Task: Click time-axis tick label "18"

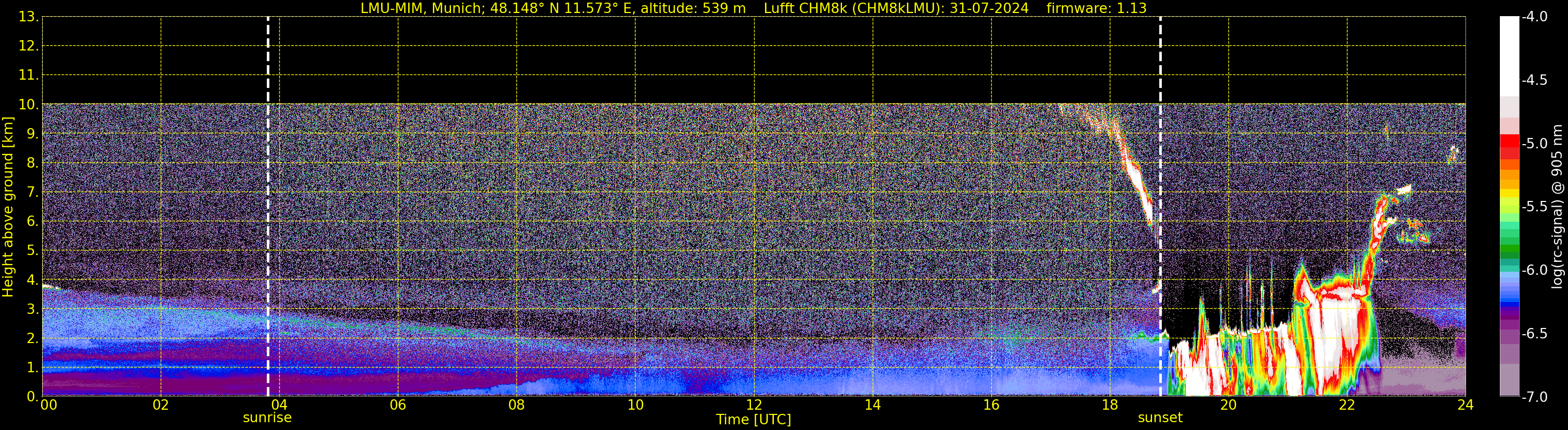Action: click(1110, 405)
